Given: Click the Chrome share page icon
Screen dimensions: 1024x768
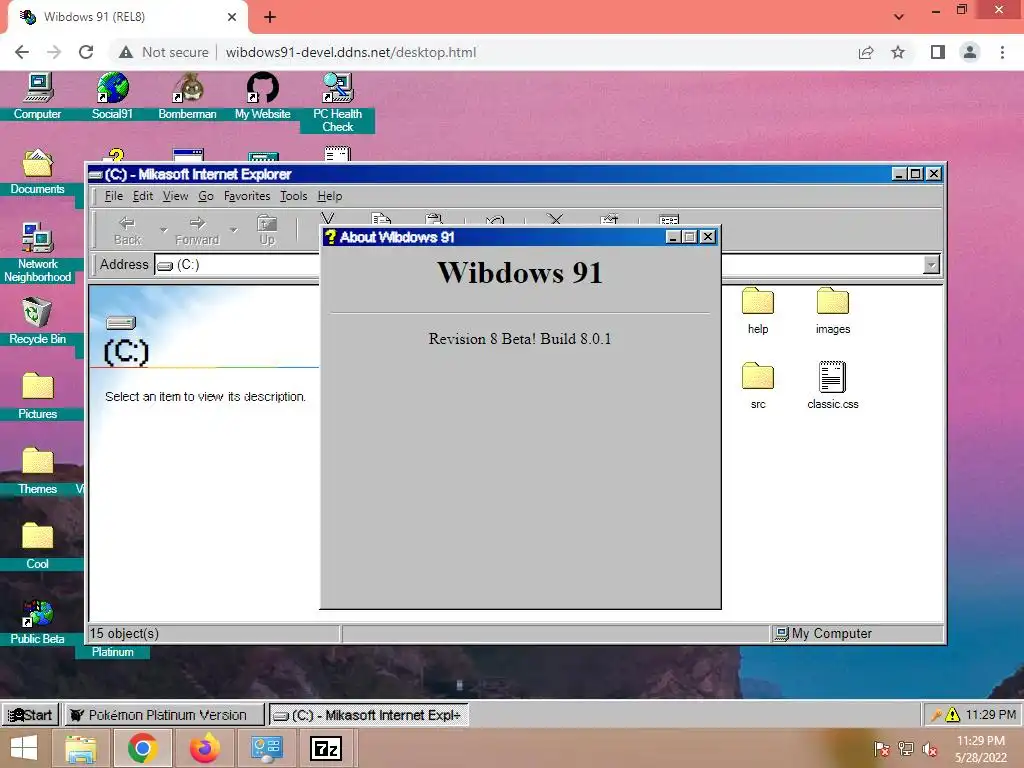Looking at the screenshot, I should 865,52.
